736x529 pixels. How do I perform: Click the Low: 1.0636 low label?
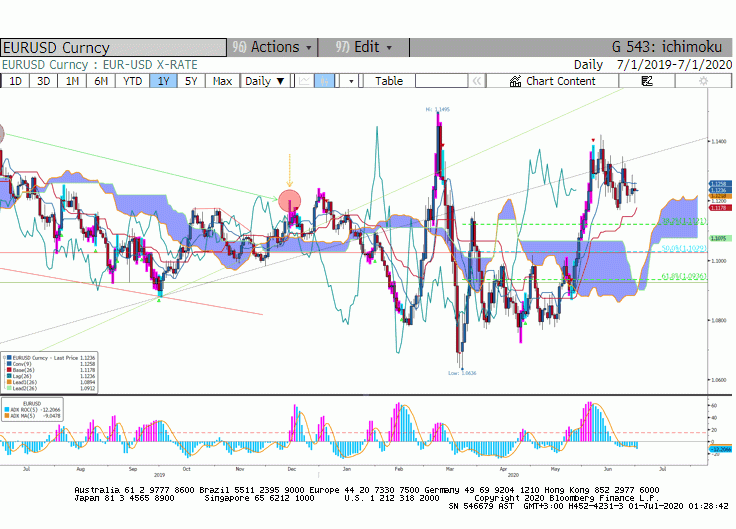pos(462,373)
